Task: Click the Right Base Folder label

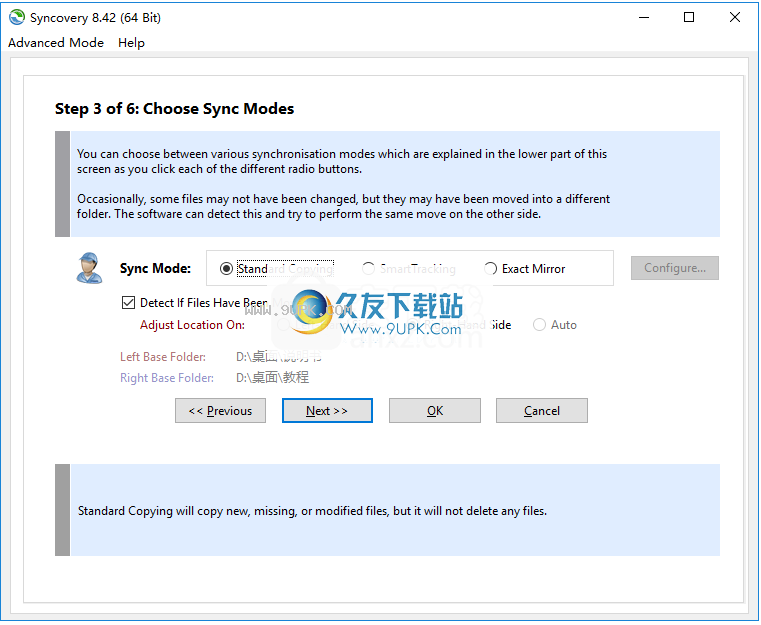Action: point(167,378)
